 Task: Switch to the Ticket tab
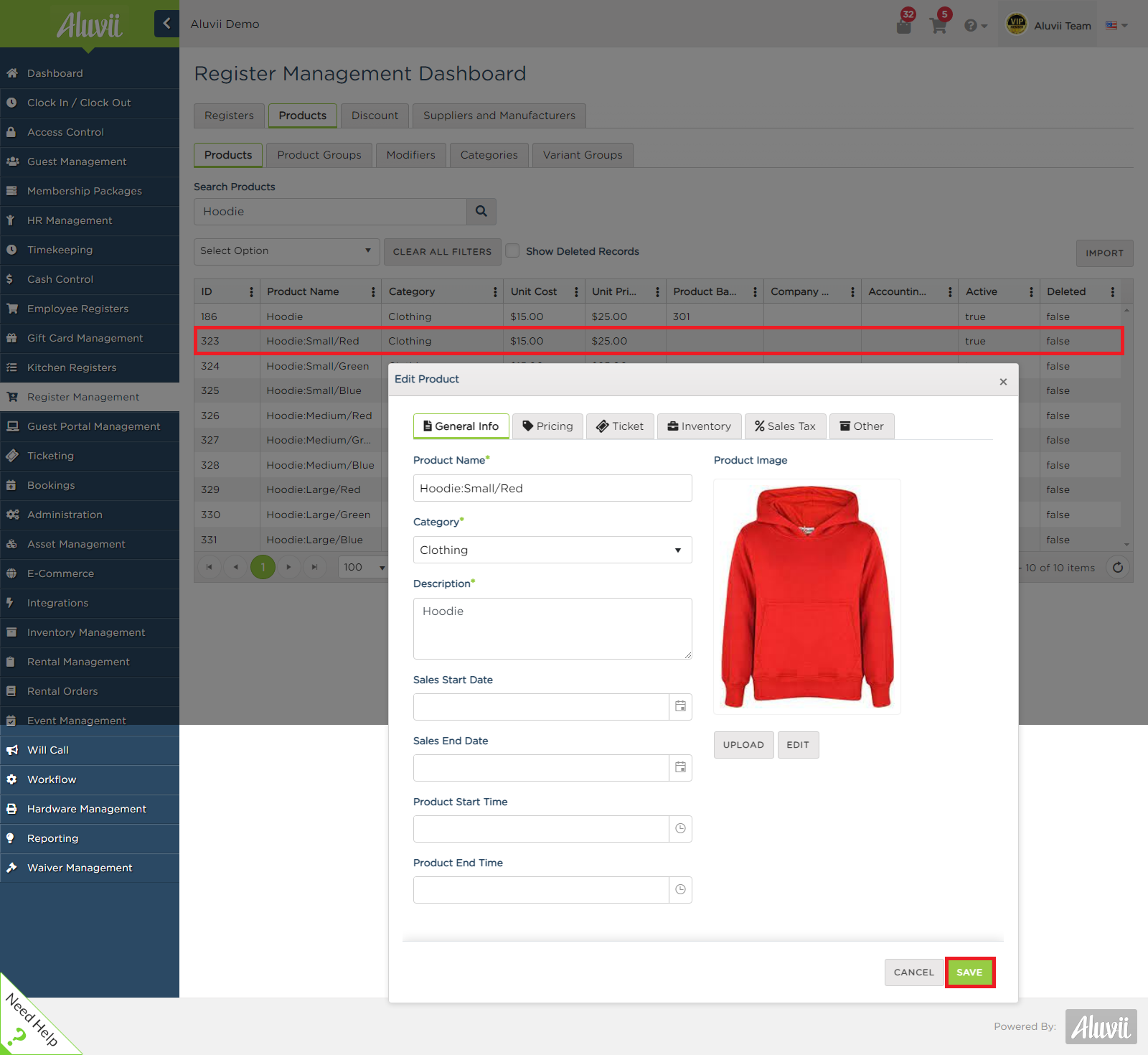[x=620, y=426]
